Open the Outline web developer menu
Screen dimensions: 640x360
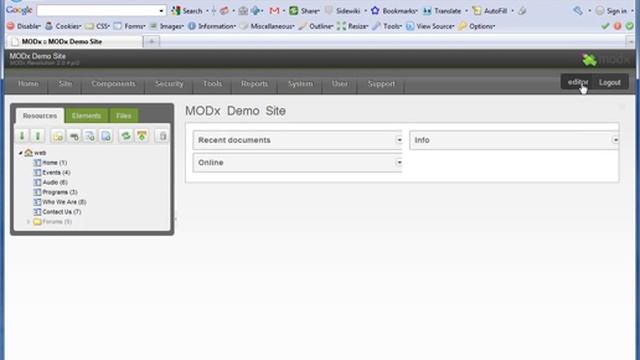(x=316, y=26)
